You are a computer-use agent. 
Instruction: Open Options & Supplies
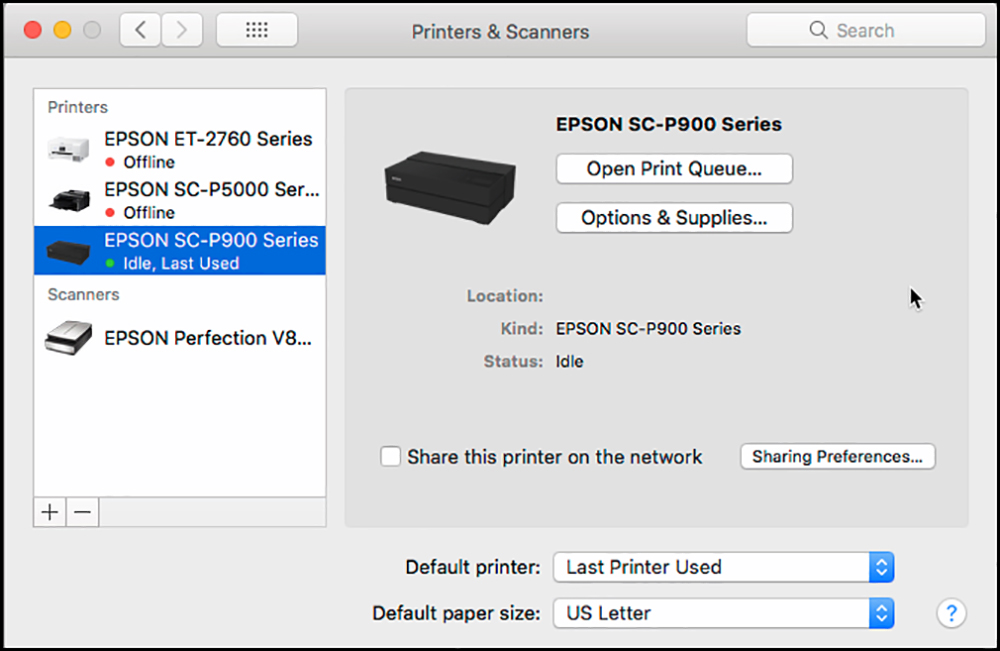click(674, 218)
